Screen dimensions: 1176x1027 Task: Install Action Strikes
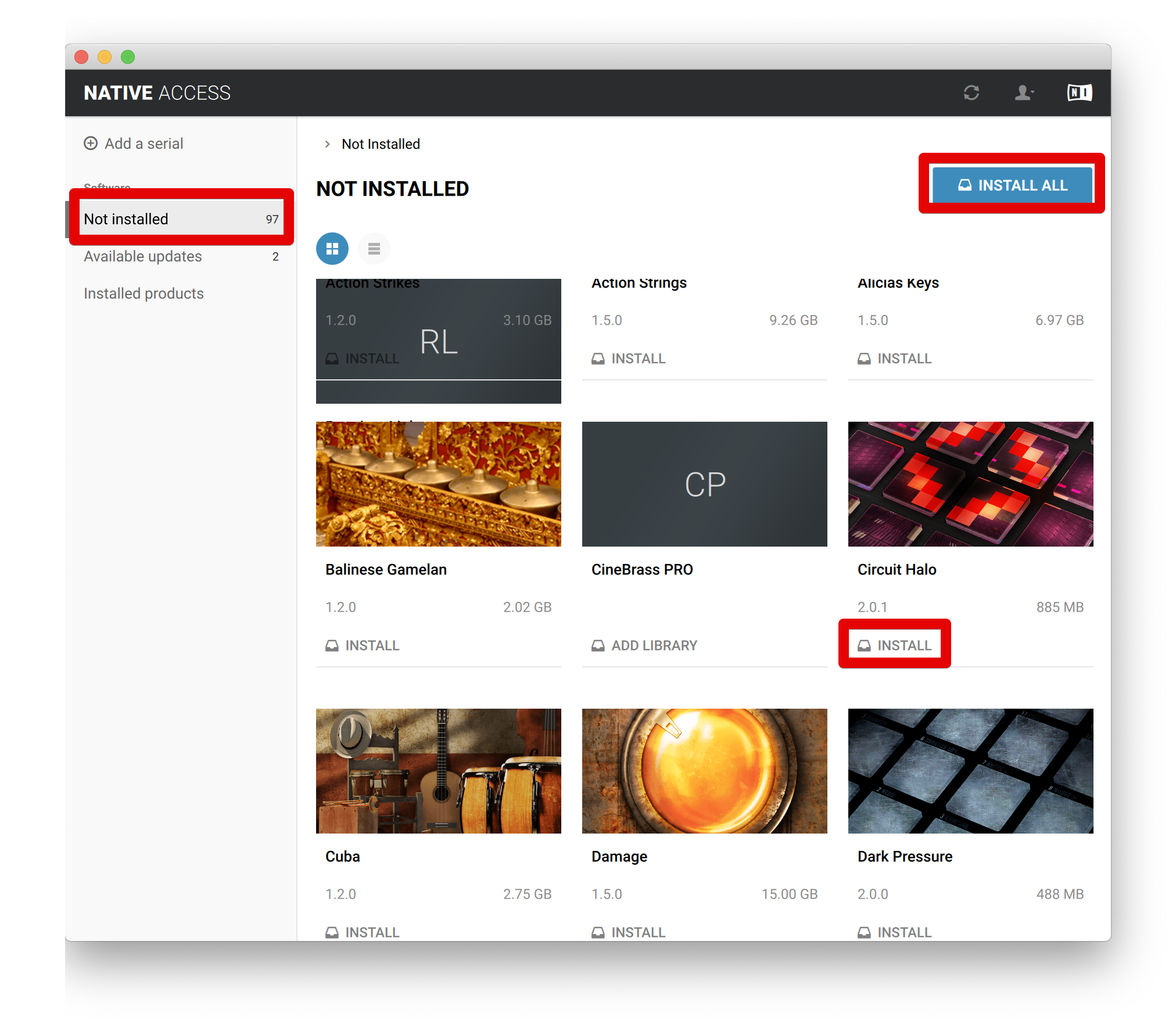[x=363, y=358]
